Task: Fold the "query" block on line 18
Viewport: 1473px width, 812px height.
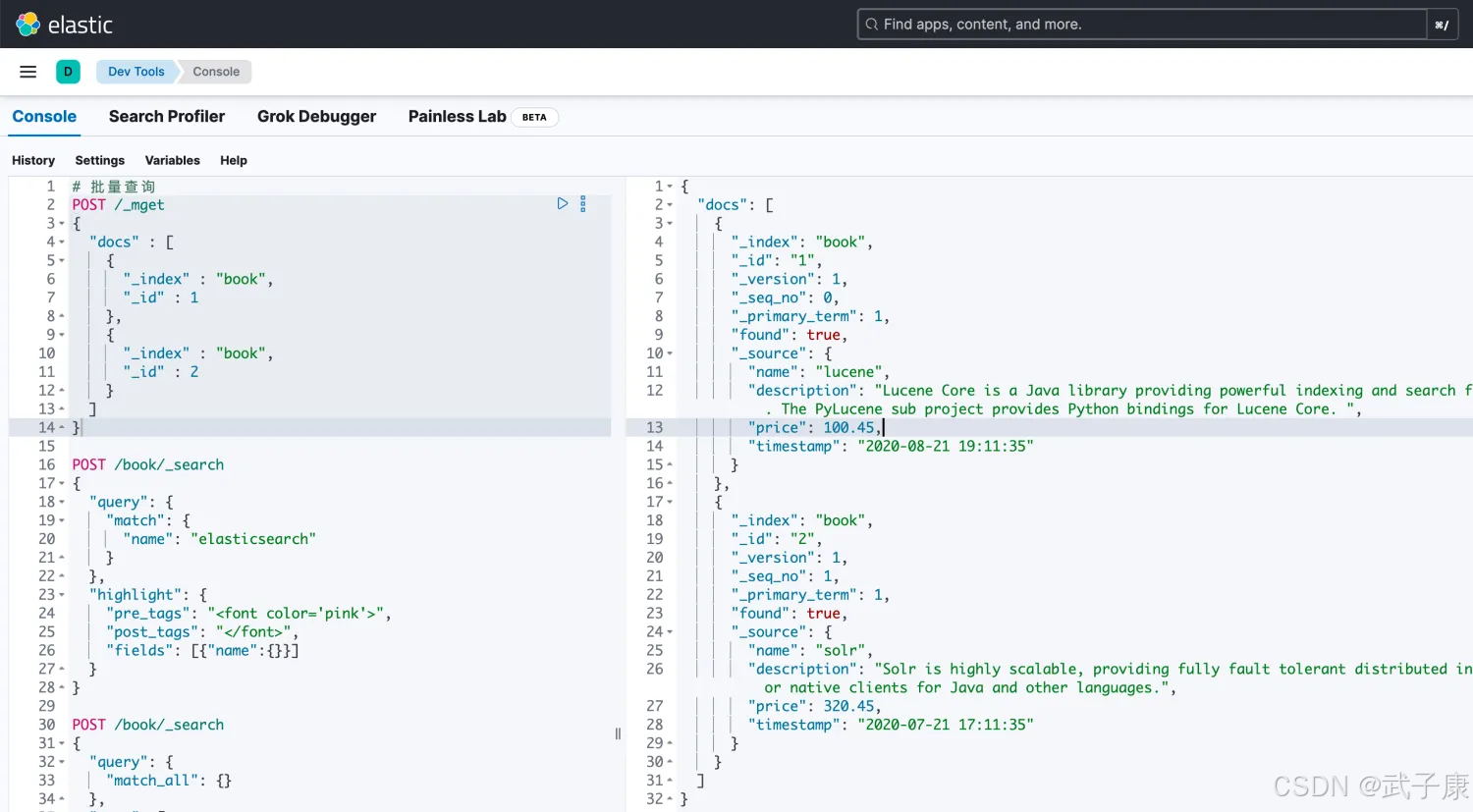Action: coord(62,502)
